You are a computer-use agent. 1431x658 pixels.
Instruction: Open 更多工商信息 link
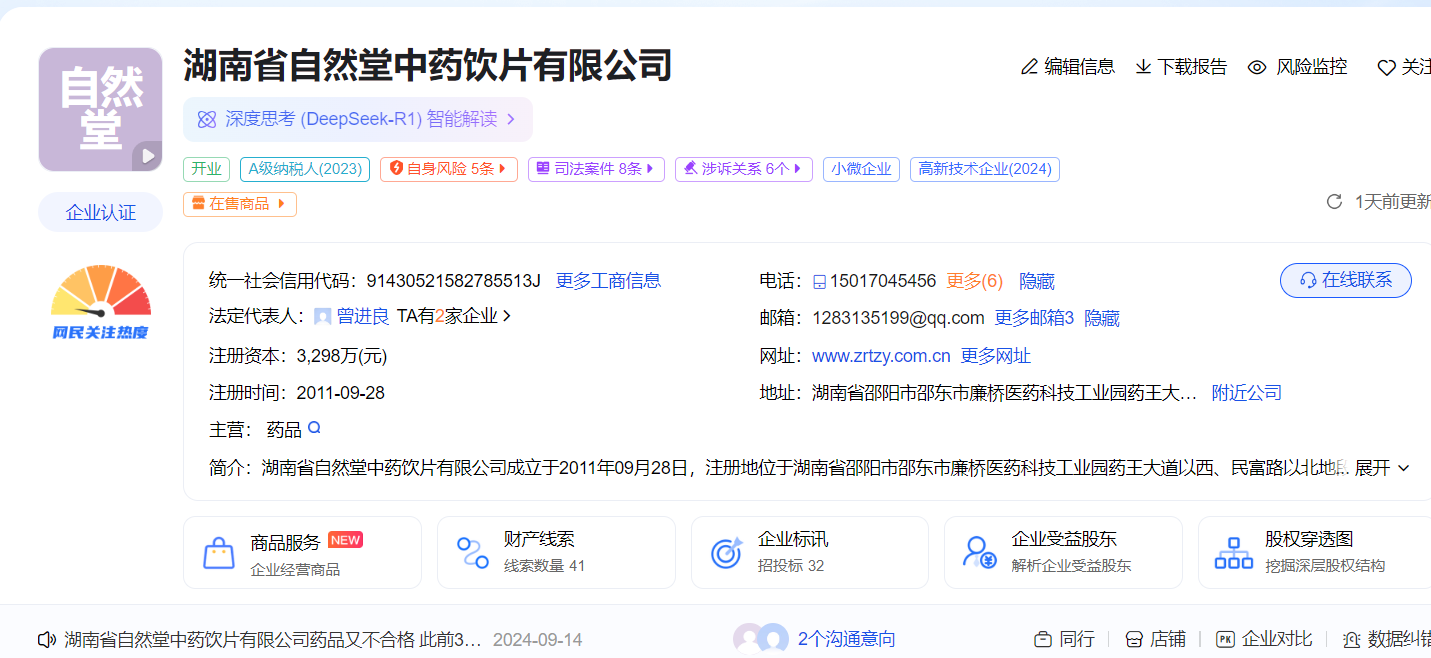pyautogui.click(x=608, y=281)
